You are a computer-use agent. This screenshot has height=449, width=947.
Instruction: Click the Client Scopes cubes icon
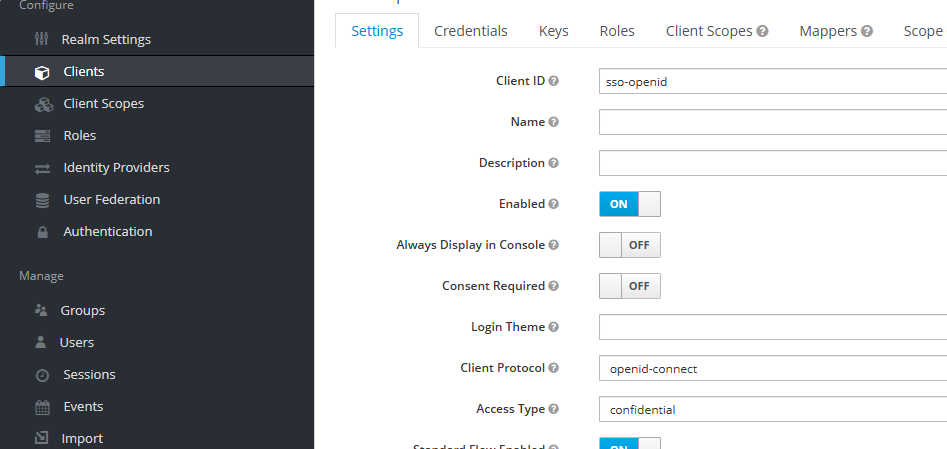tap(42, 104)
